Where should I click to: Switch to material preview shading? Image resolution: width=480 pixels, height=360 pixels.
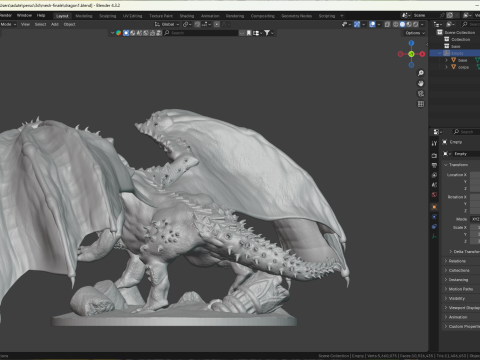click(409, 24)
